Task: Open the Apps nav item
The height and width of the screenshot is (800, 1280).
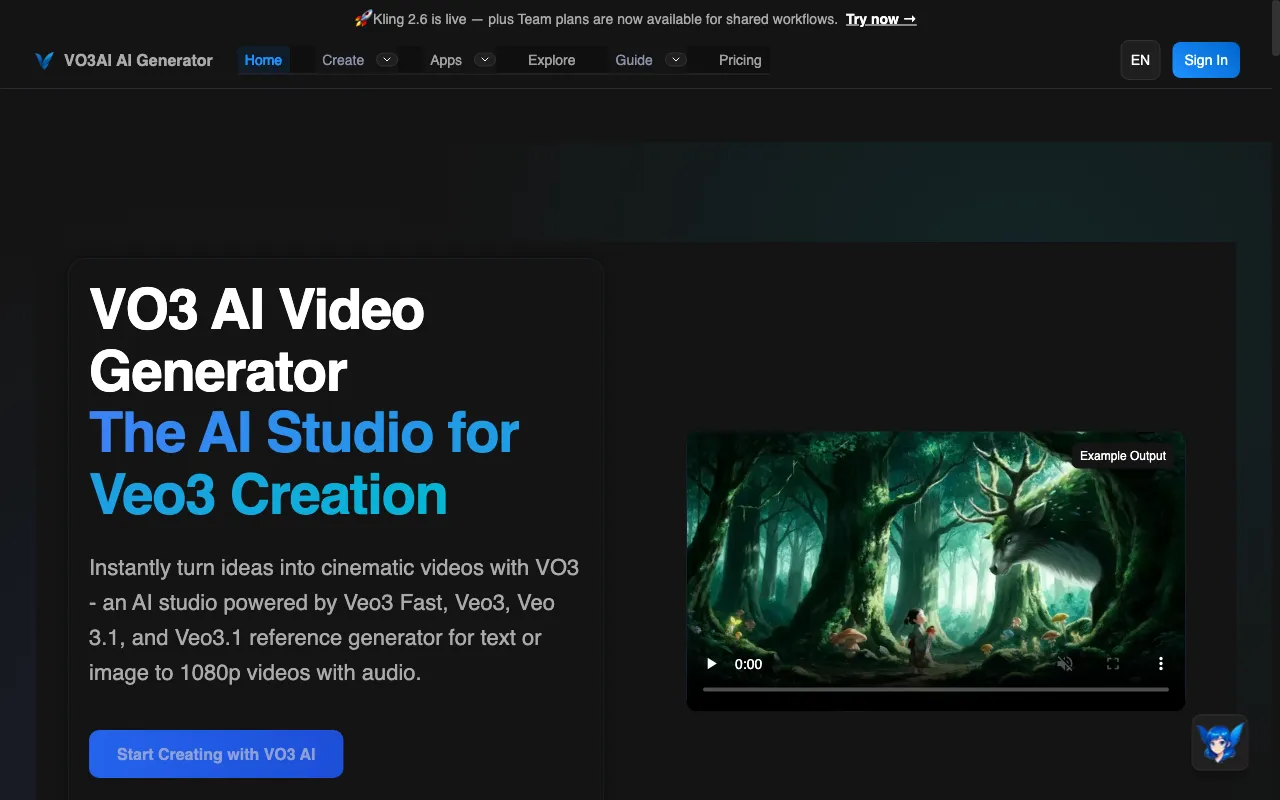Action: click(x=446, y=60)
